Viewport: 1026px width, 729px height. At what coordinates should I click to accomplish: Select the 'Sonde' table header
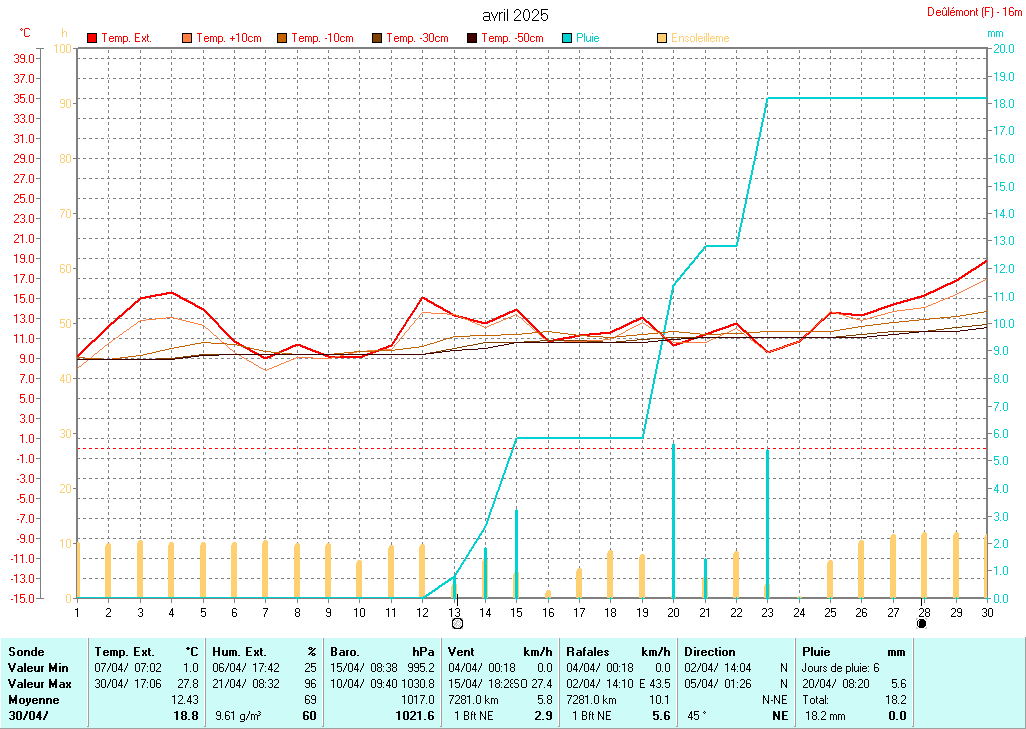(x=26, y=651)
